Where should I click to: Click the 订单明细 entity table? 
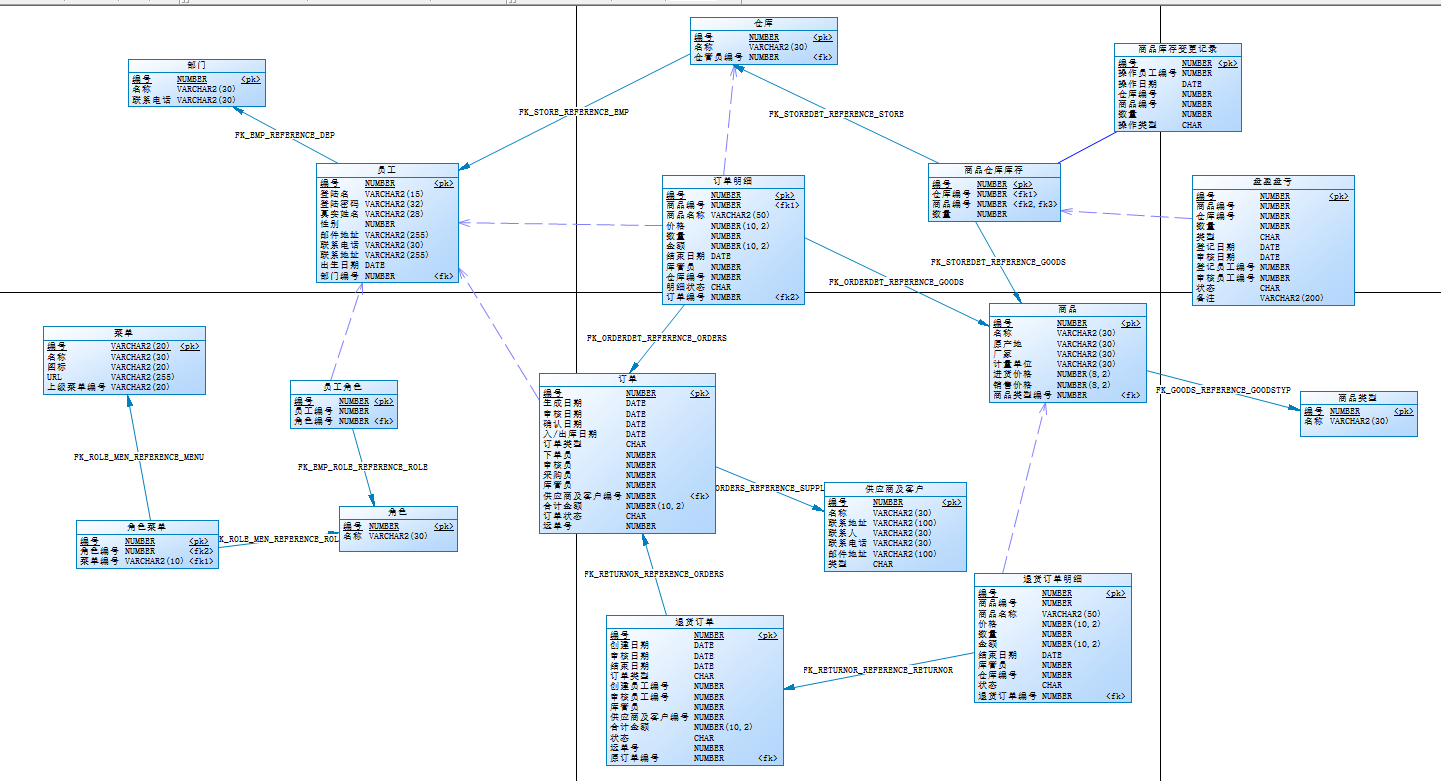point(732,240)
